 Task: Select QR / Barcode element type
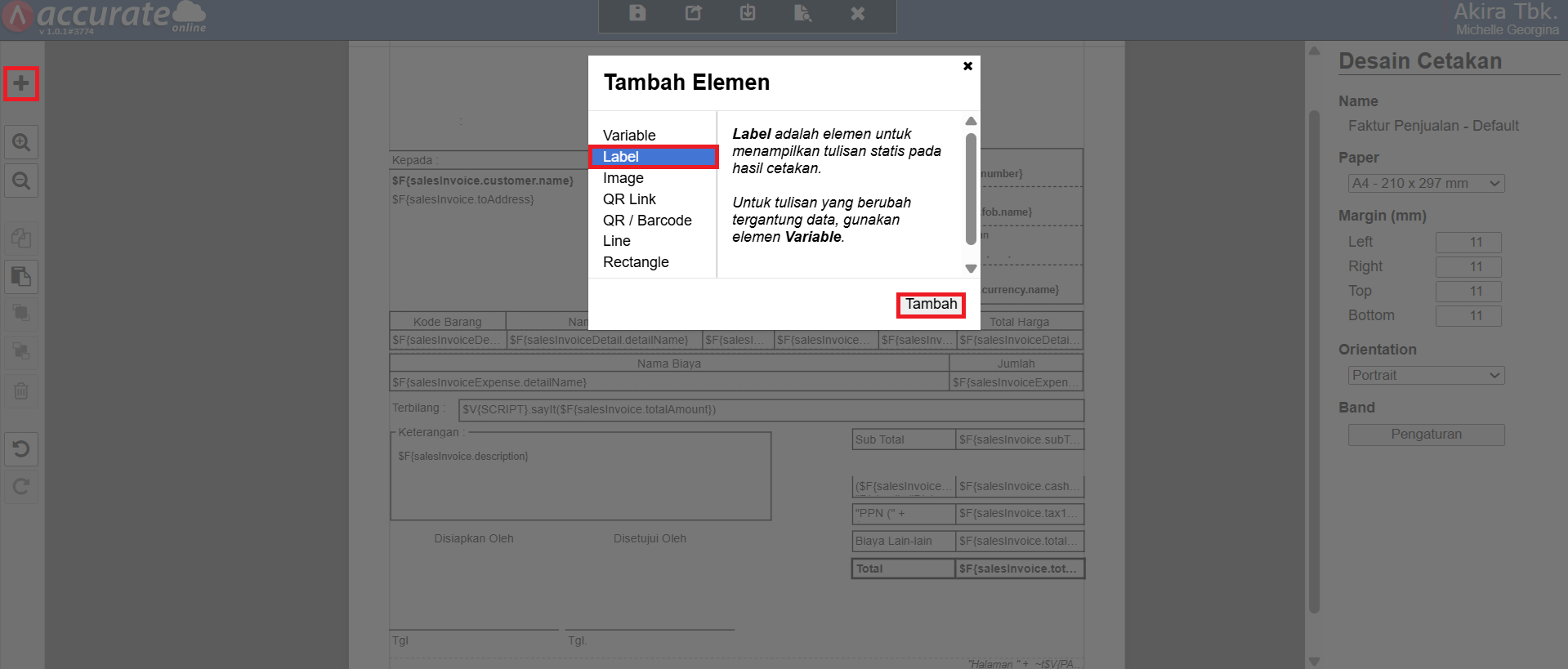pyautogui.click(x=647, y=221)
